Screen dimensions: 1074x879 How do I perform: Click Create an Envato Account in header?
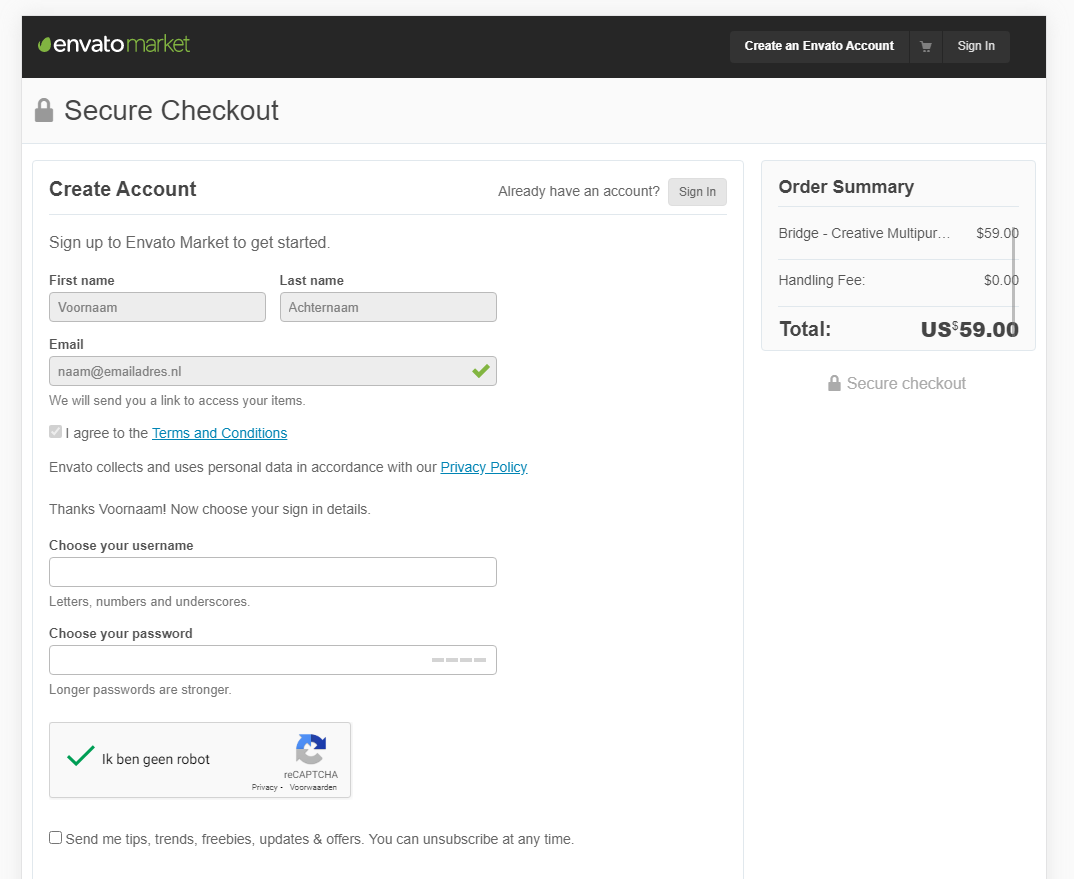tap(819, 47)
